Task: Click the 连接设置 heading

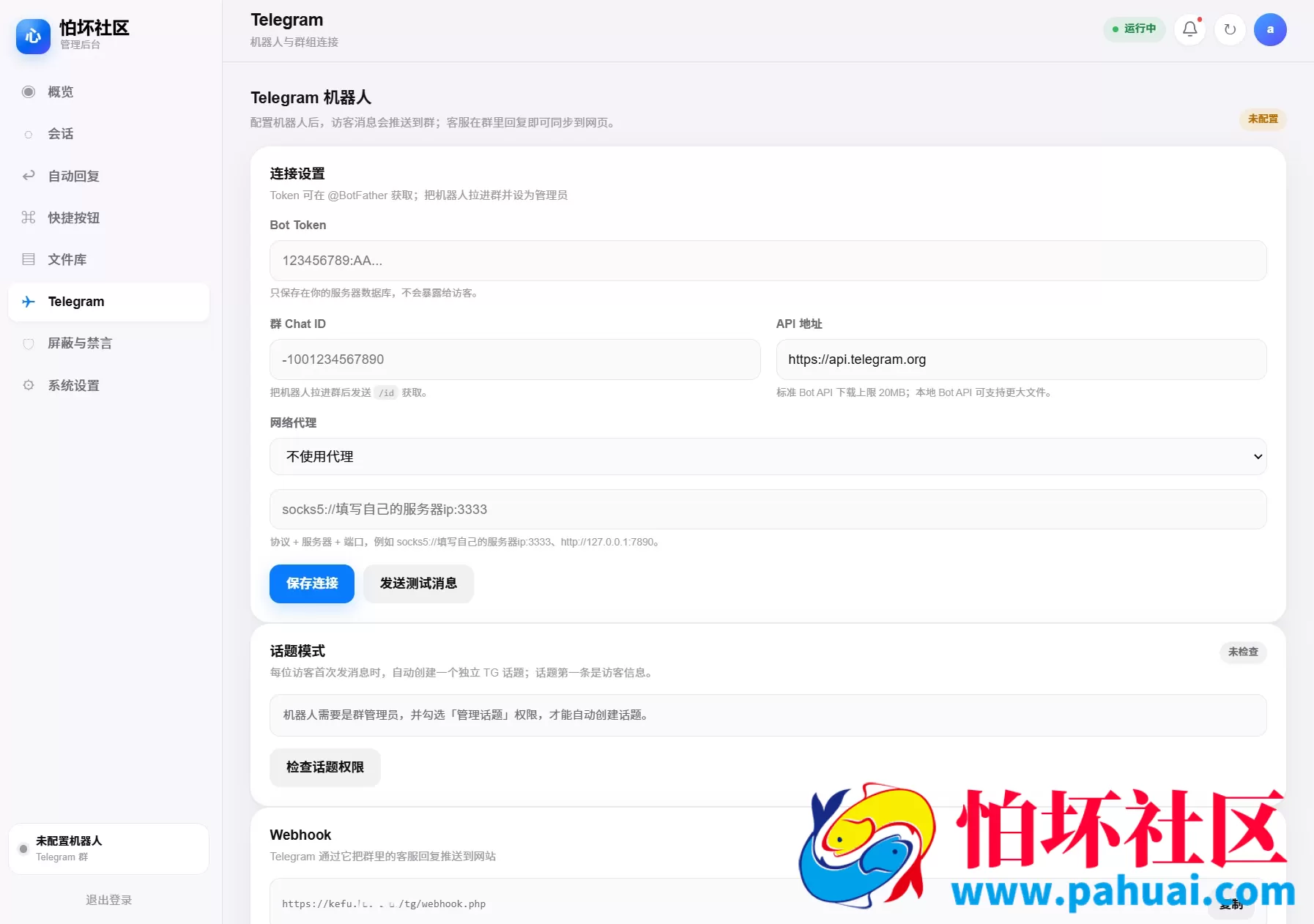Action: (x=297, y=174)
